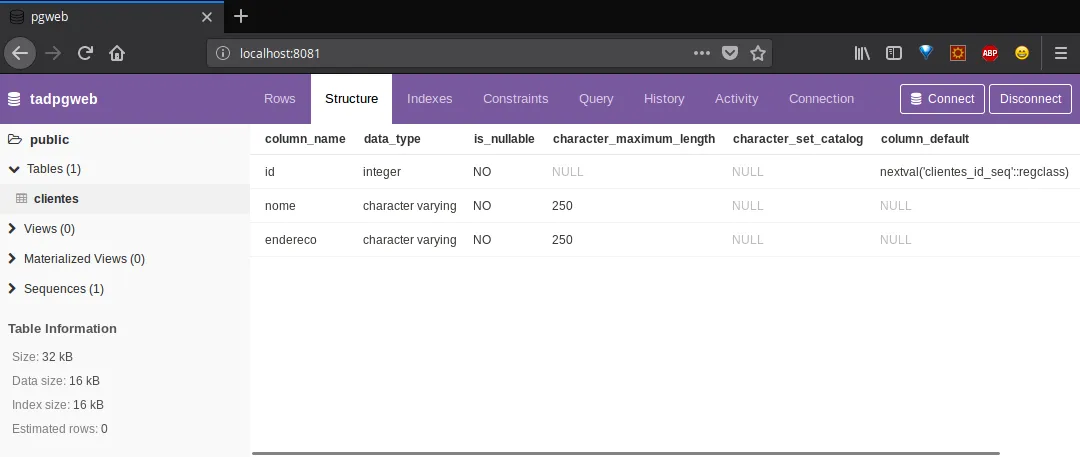This screenshot has width=1080, height=457.
Task: Open the site information icon in the address bar
Action: [222, 53]
